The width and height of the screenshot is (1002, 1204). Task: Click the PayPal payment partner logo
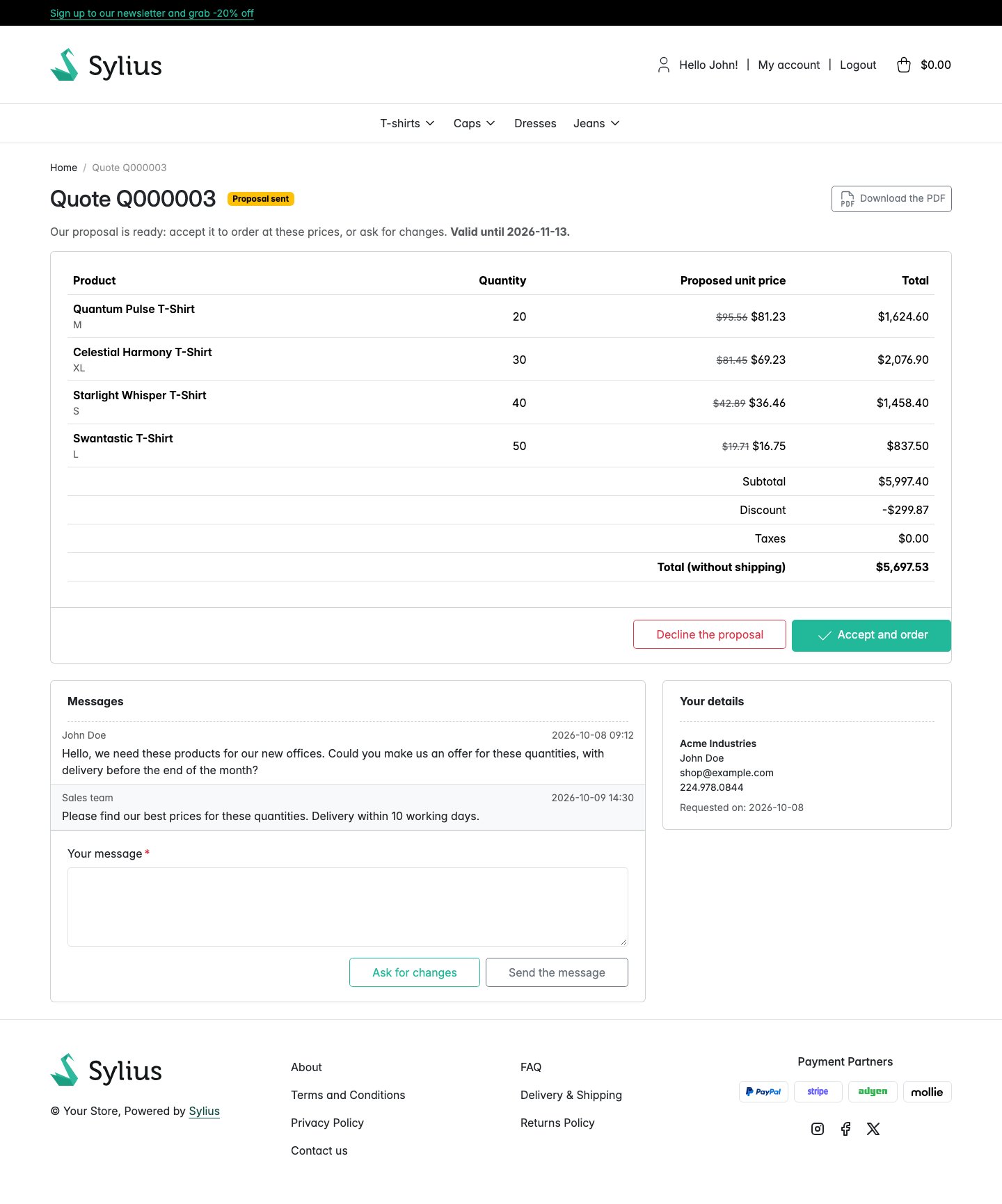coord(763,1091)
